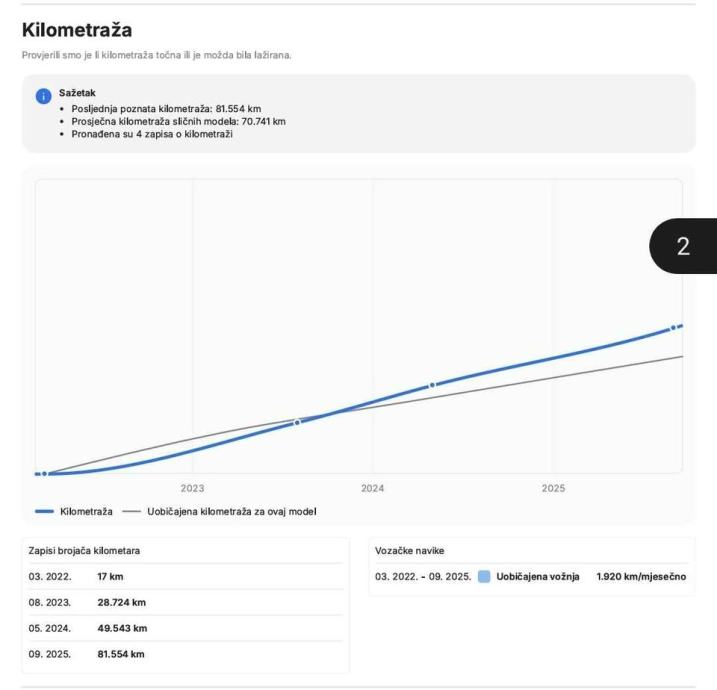
Task: Toggle the Kilometraža legend label
Action: coord(86,511)
